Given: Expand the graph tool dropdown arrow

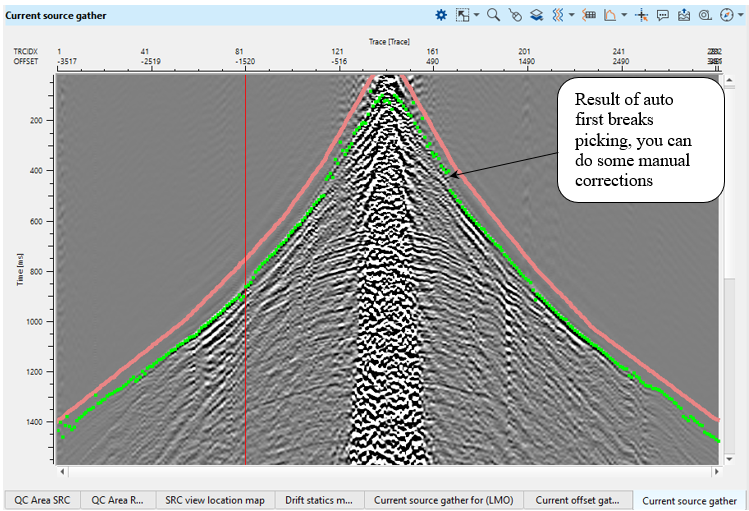Looking at the screenshot, I should click(624, 15).
